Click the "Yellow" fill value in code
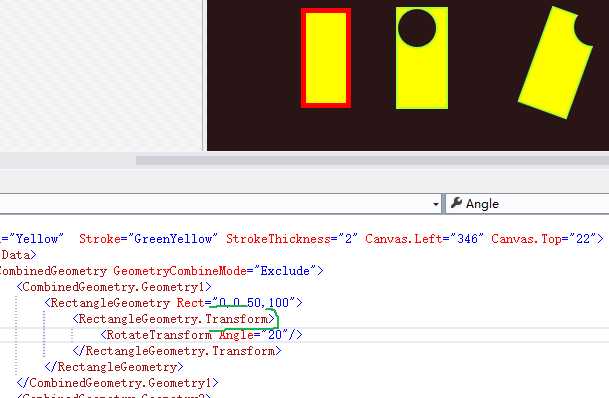Screen dimensions: 609x398 point(37,238)
